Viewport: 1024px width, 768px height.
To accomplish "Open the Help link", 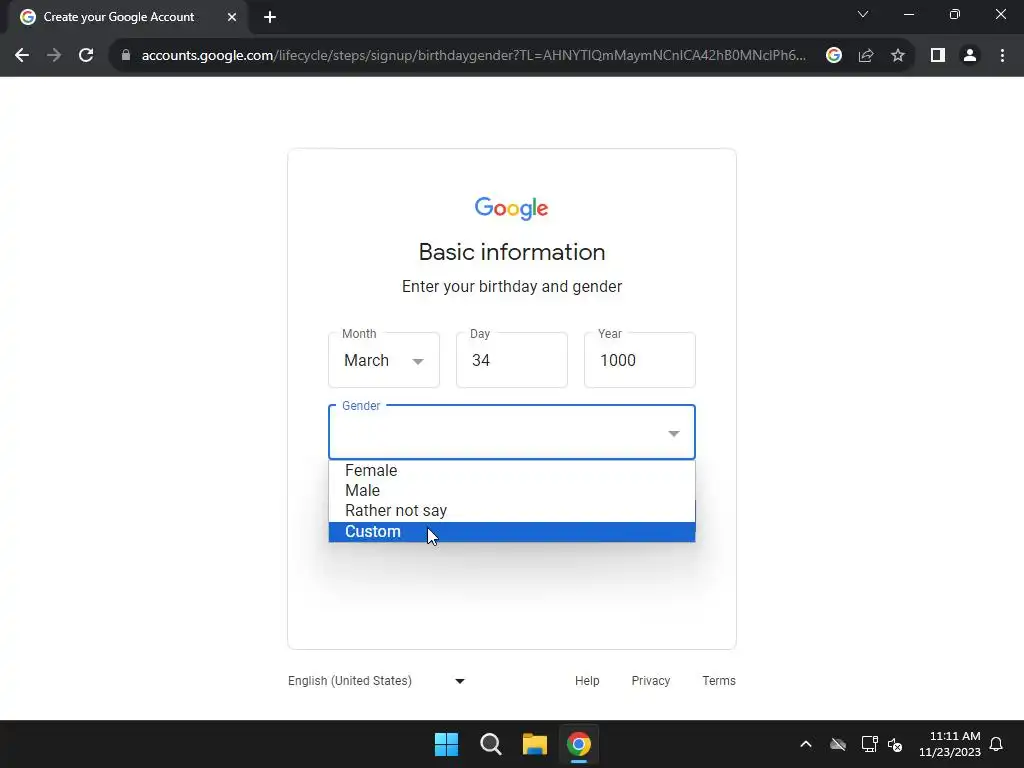I will coord(587,680).
